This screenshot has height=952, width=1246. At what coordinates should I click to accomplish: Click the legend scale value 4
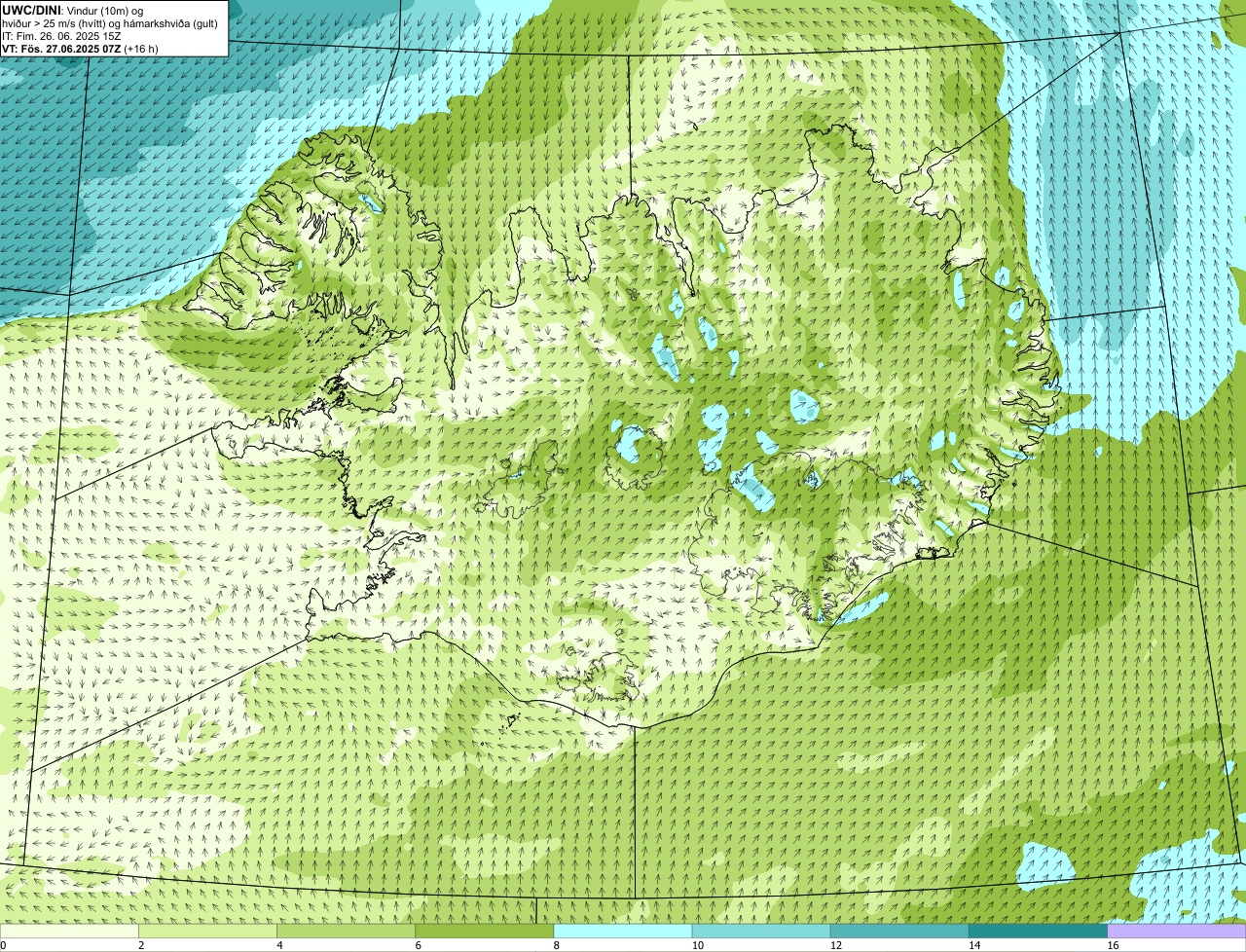(x=280, y=945)
